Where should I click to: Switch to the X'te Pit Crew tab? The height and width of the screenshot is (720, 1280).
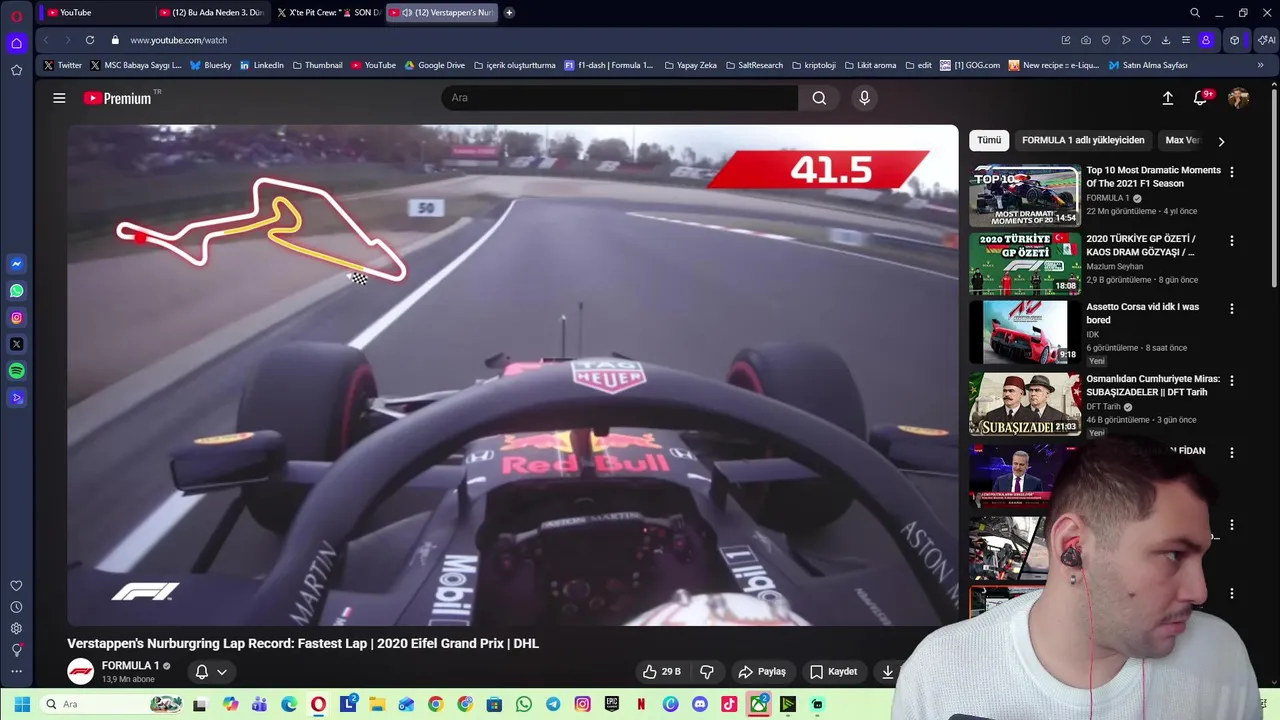pyautogui.click(x=327, y=13)
